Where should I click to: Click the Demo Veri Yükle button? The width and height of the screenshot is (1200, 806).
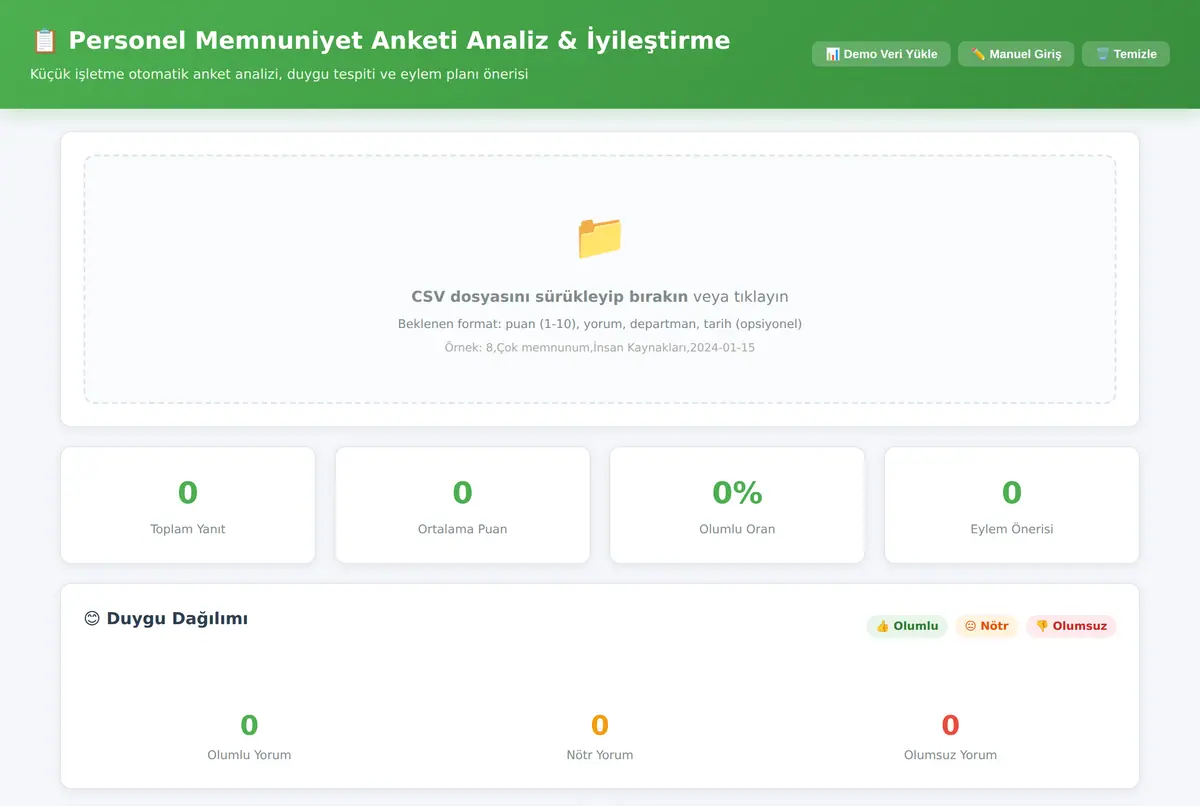(881, 54)
